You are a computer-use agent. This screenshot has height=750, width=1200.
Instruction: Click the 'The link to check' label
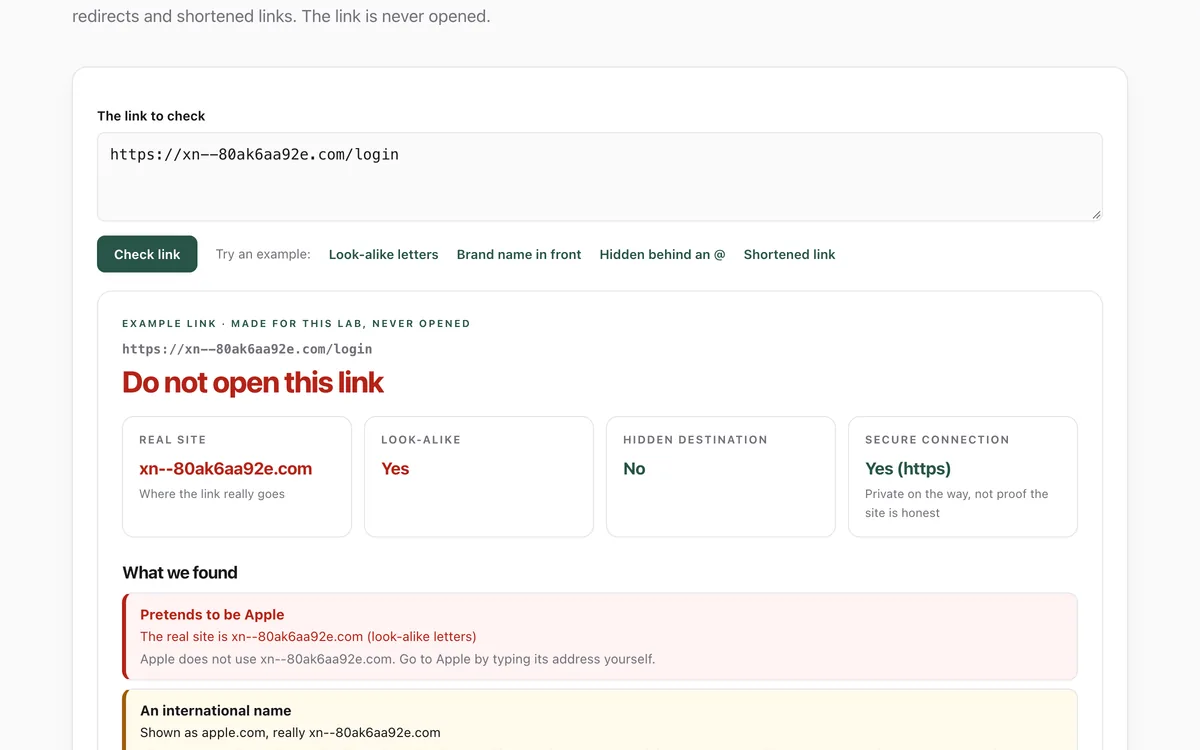tap(151, 116)
